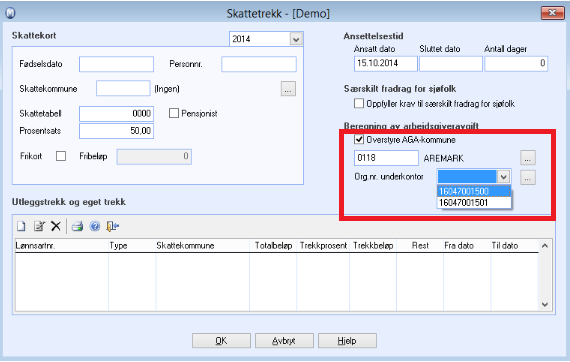Close the Skattetrekk dialog window
The width and height of the screenshot is (570, 362).
552,13
